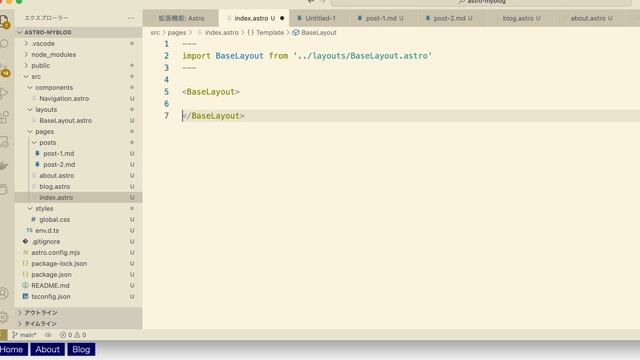Click the main branch indicator in status bar
The width and height of the screenshot is (640, 360).
24,335
